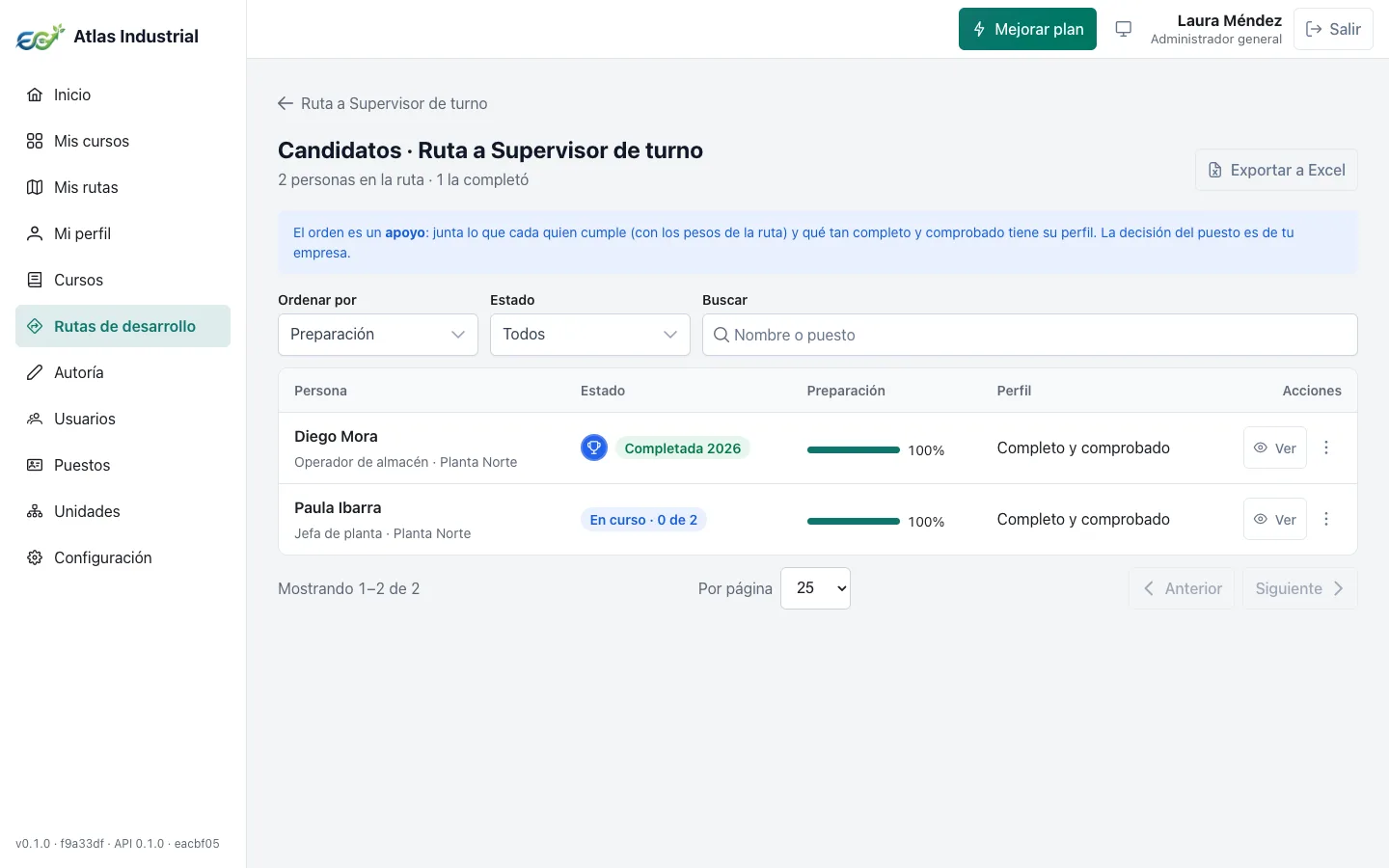Viewport: 1389px width, 868px height.
Task: Open more actions menu for Diego Mora
Action: (x=1326, y=448)
